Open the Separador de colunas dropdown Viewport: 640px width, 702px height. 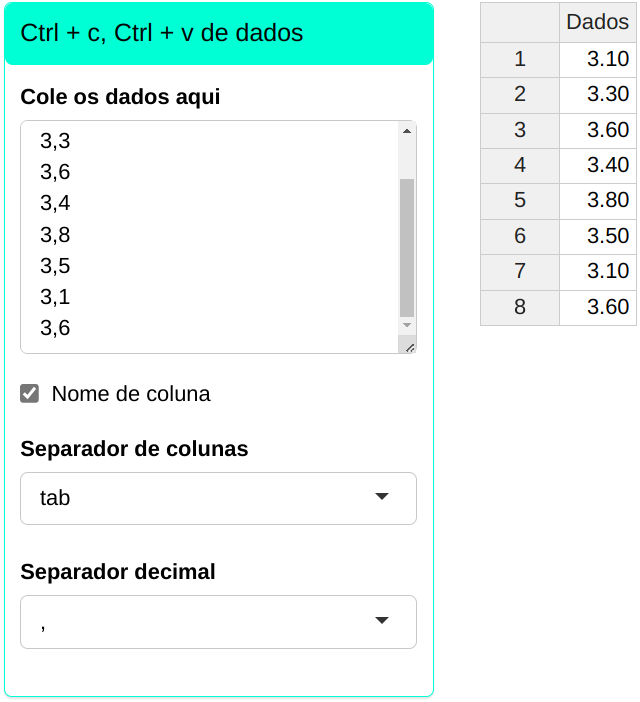[x=218, y=498]
